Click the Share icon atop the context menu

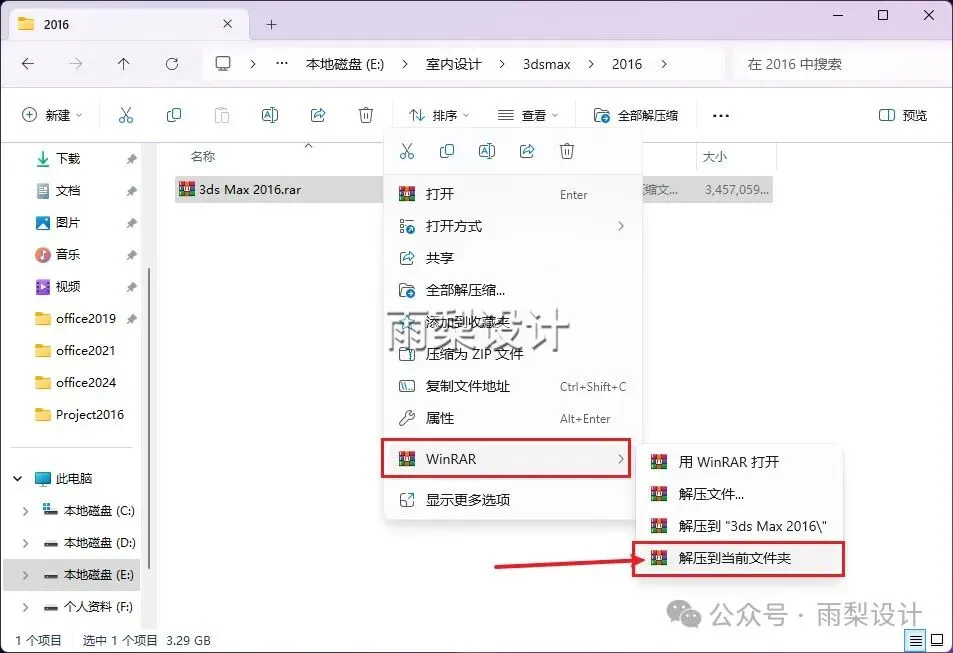pyautogui.click(x=527, y=151)
